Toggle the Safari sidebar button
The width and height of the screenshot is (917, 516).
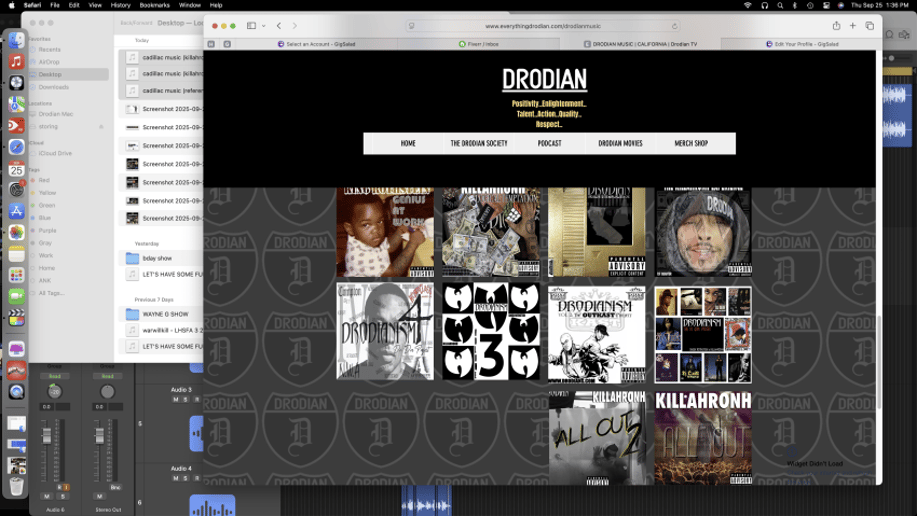[251, 26]
